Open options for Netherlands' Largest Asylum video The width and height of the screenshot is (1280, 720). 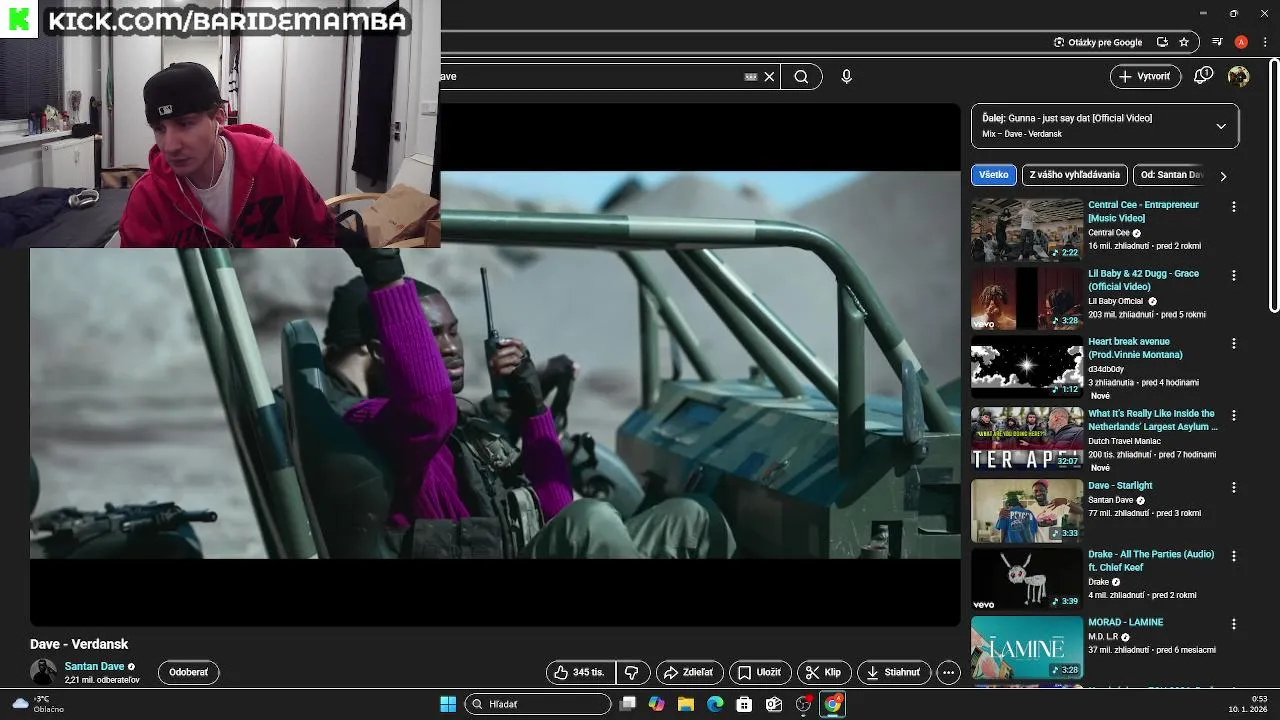click(x=1233, y=415)
